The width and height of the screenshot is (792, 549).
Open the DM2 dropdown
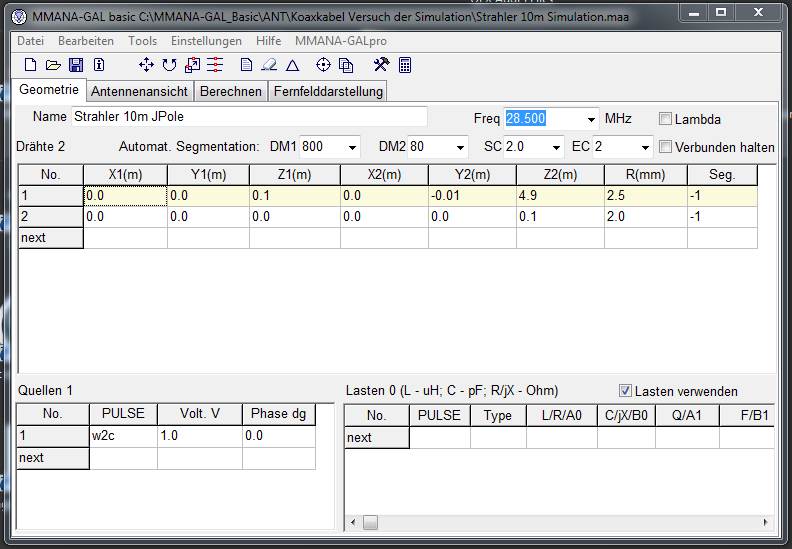[460, 147]
